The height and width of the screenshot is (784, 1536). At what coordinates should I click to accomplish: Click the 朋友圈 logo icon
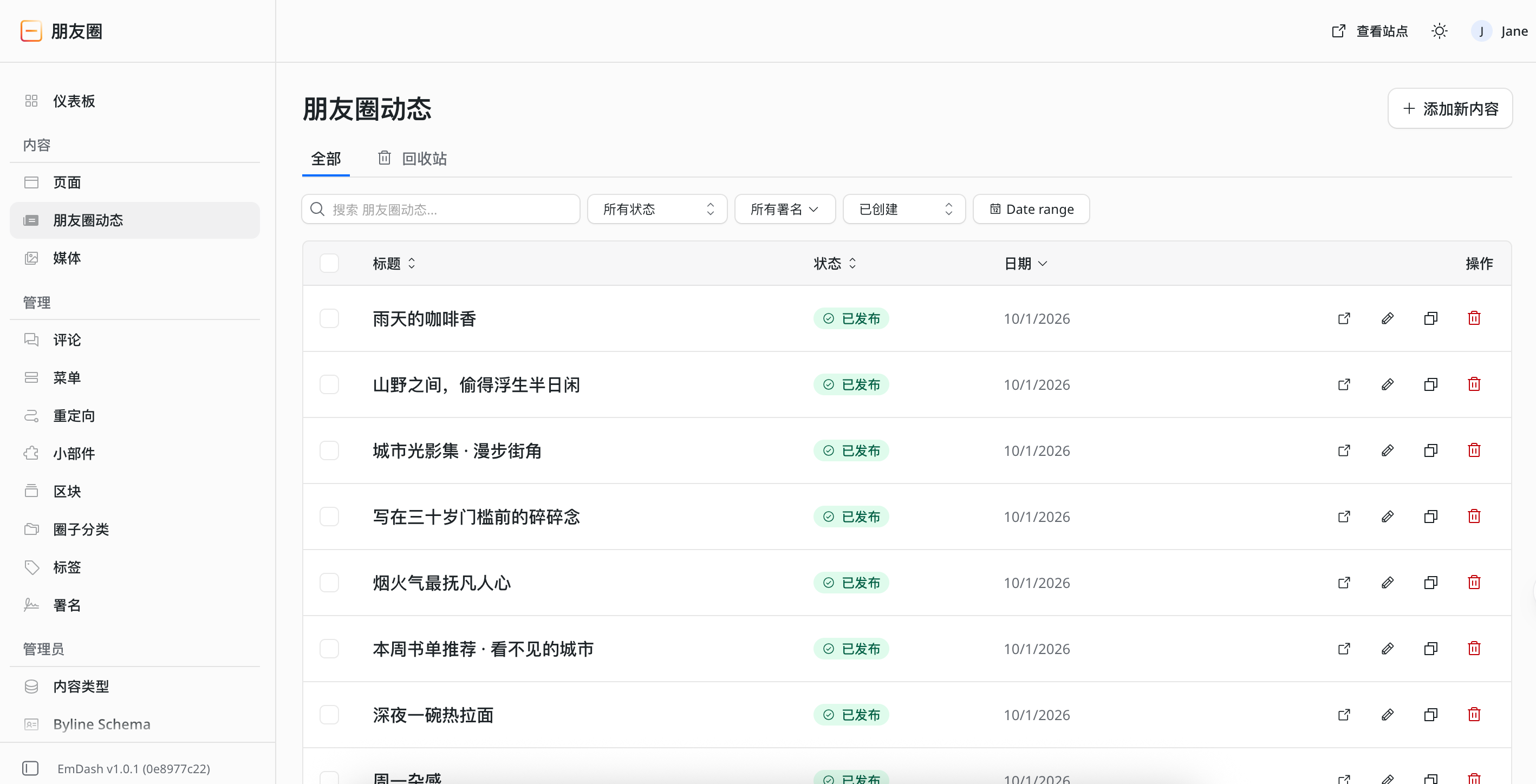(31, 31)
